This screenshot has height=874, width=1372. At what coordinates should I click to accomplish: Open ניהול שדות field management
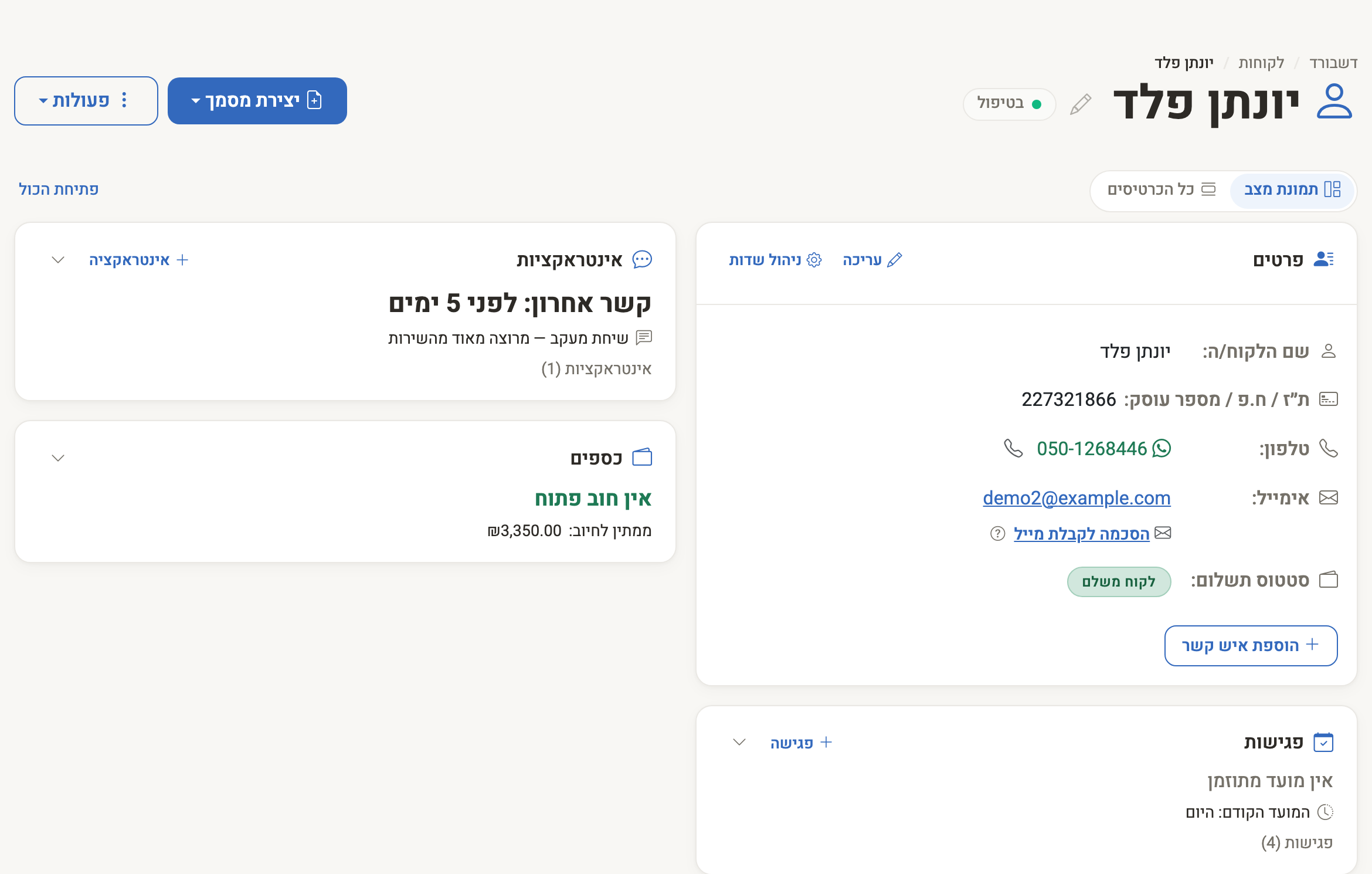coord(775,260)
